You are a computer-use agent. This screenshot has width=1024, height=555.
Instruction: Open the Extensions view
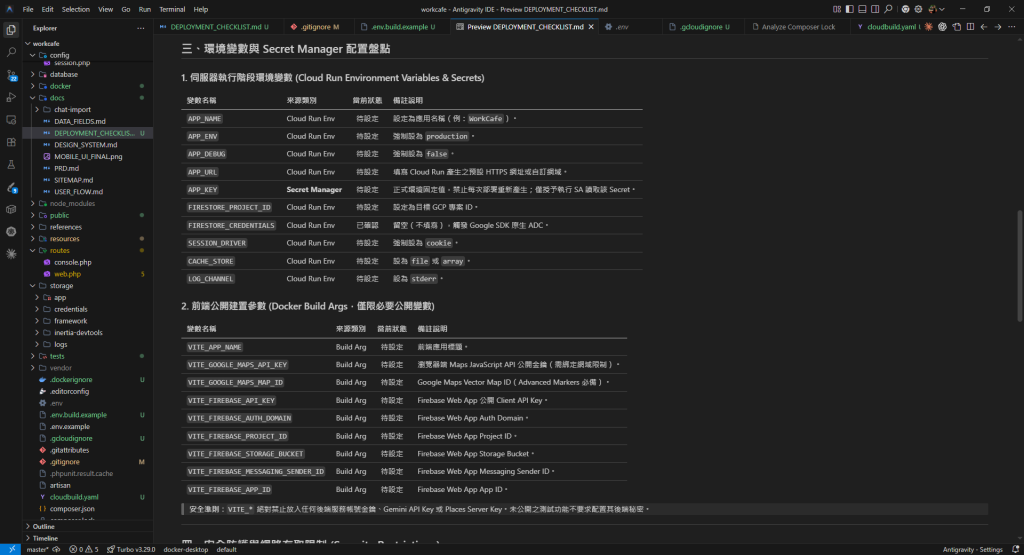pyautogui.click(x=11, y=142)
